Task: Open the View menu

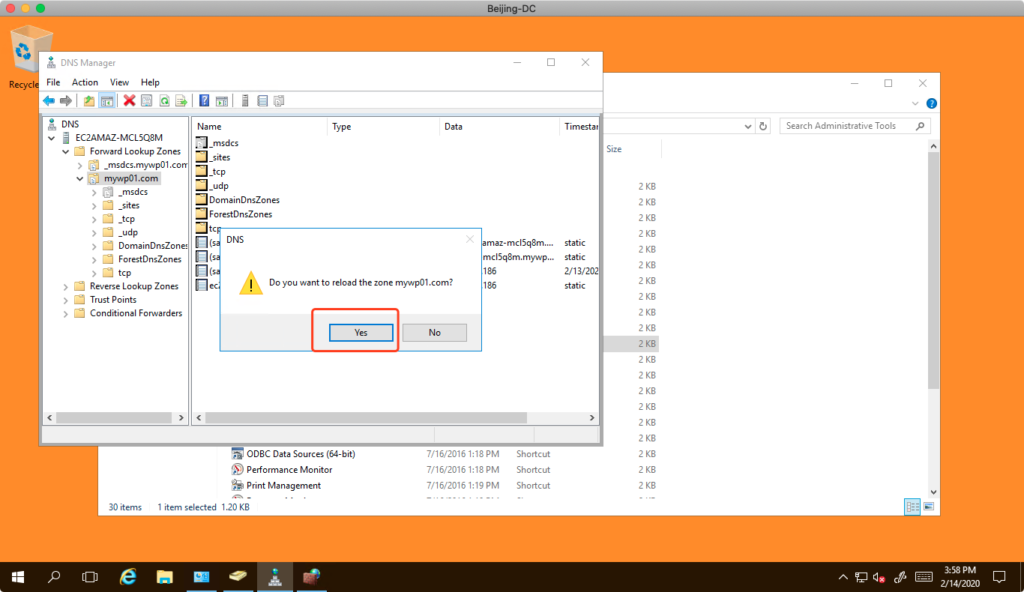Action: [119, 82]
